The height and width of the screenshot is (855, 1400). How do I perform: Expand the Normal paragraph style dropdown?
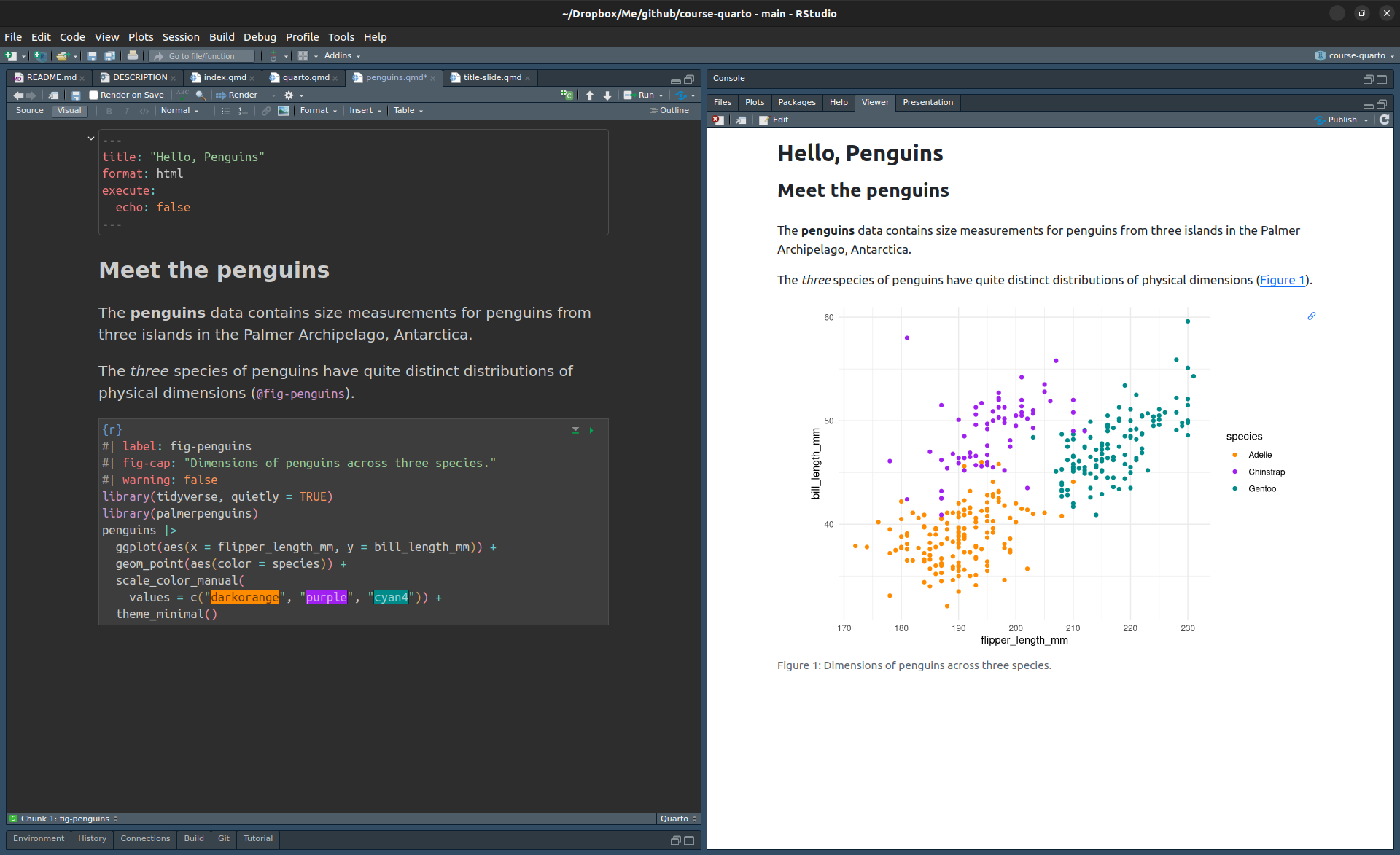coord(179,111)
